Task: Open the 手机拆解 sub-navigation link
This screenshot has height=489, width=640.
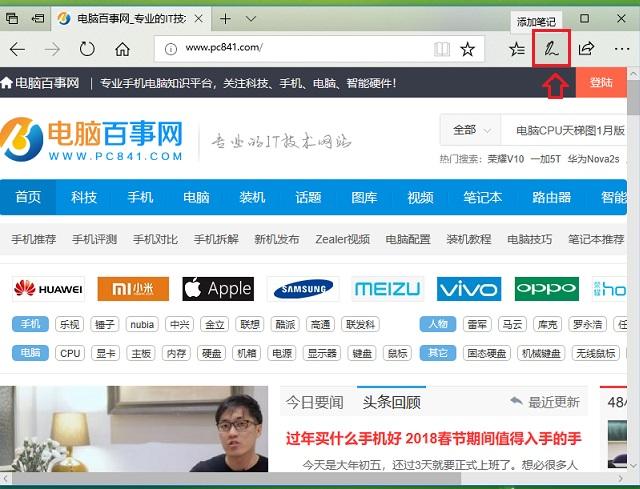Action: [x=216, y=239]
